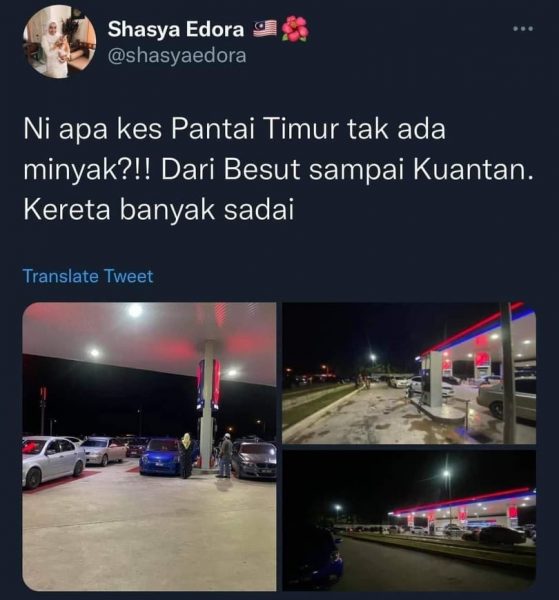Image resolution: width=559 pixels, height=600 pixels.
Task: Open the @shasyaedora handle
Action: pyautogui.click(x=177, y=56)
